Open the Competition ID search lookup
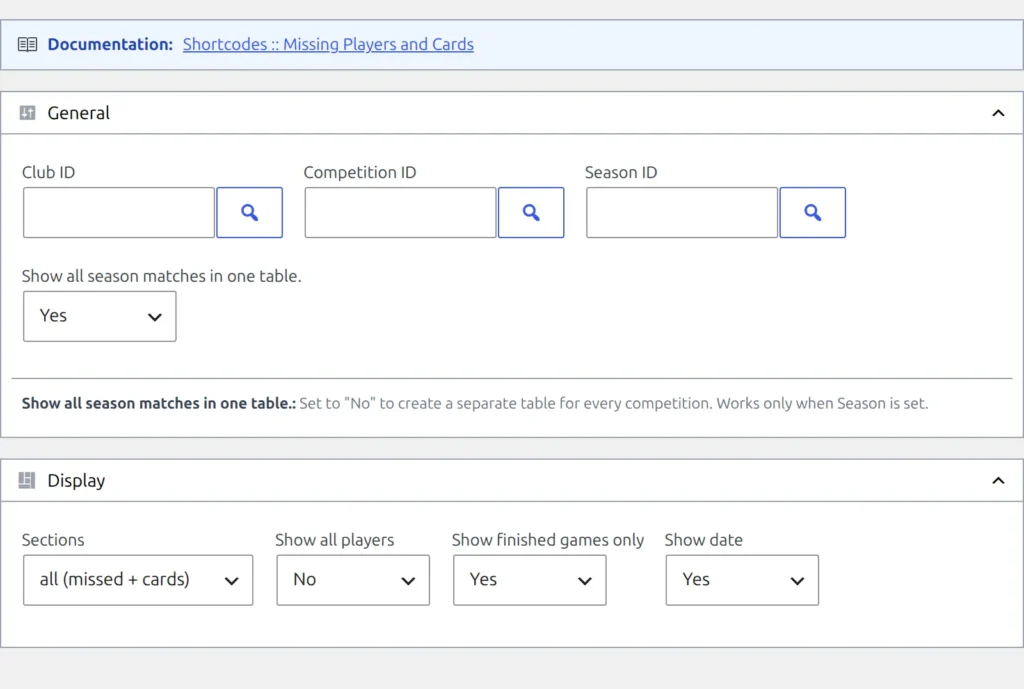This screenshot has width=1024, height=689. [531, 212]
